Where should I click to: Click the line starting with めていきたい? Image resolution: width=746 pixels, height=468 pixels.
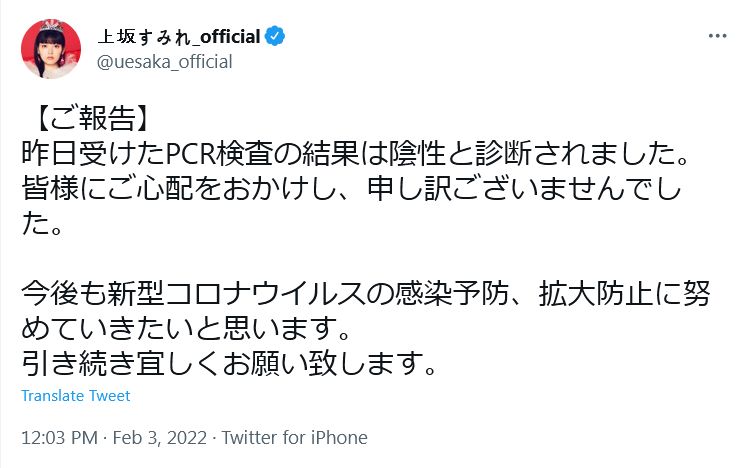click(190, 328)
